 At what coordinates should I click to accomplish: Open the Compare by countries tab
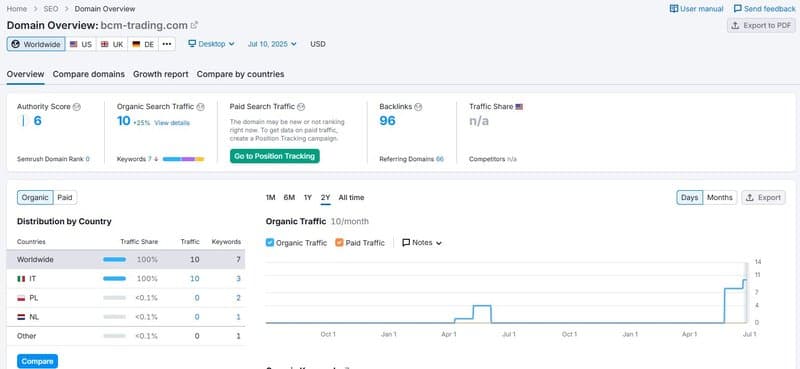pos(240,74)
